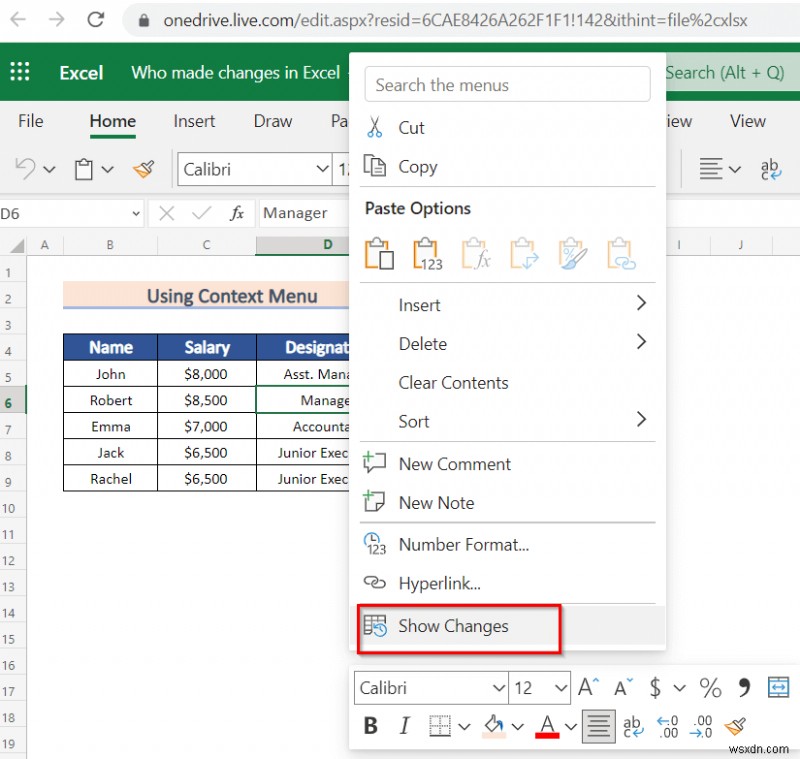The width and height of the screenshot is (800, 759).
Task: Increase font size using the grow font icon
Action: point(587,686)
